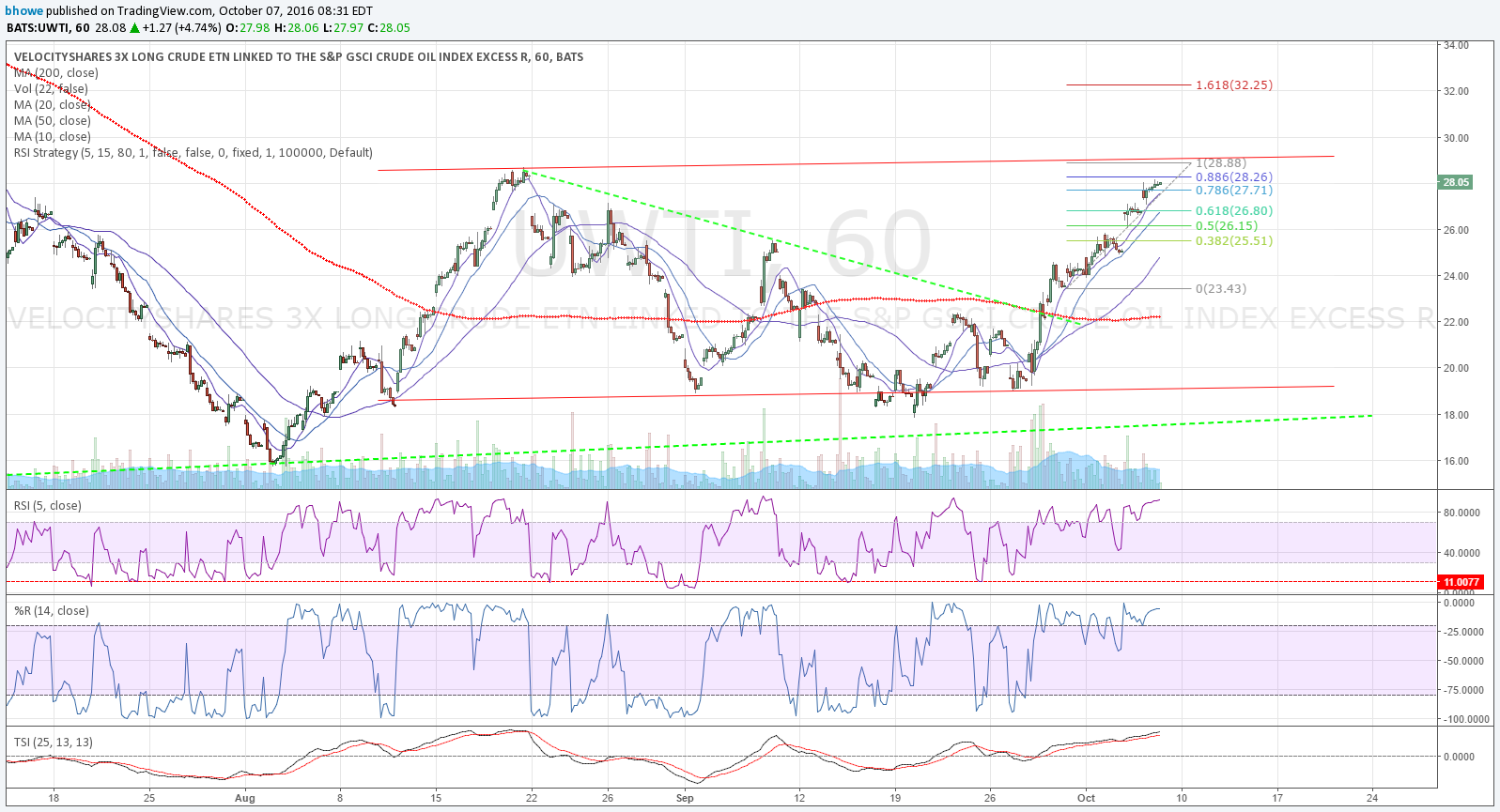Image resolution: width=1500 pixels, height=812 pixels.
Task: Click the -50.0000 Williams %R axis label
Action: coord(1463,661)
